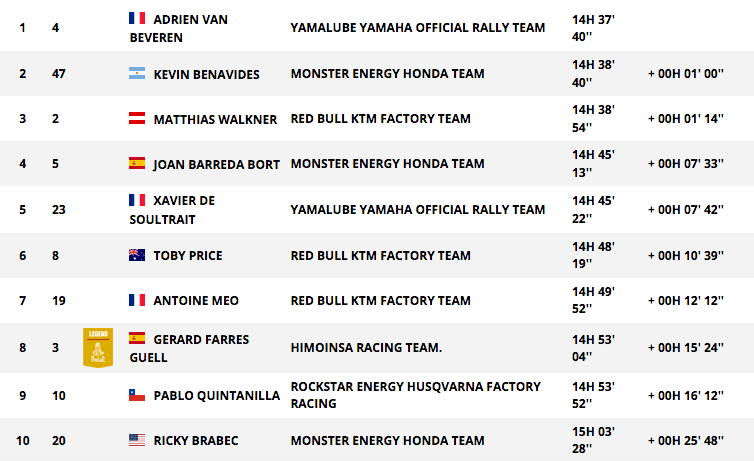Click the Austrian flag beside Matthias Walkner

[137, 118]
